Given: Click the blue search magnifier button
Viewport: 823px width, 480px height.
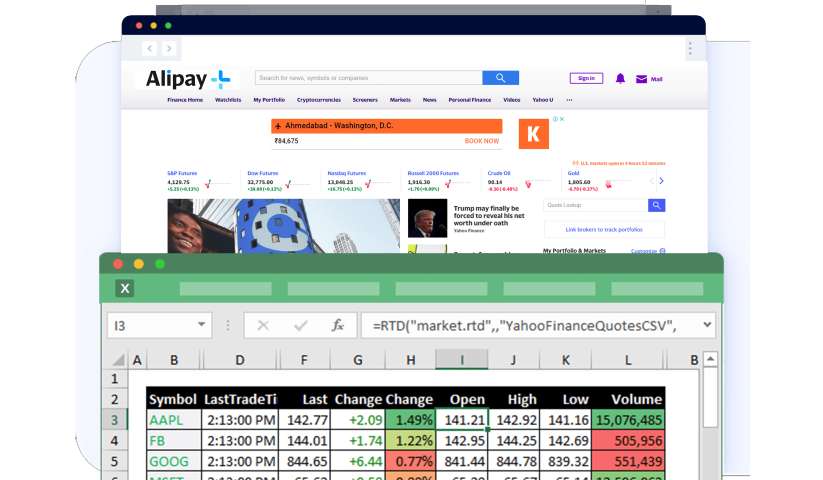Looking at the screenshot, I should 501,78.
